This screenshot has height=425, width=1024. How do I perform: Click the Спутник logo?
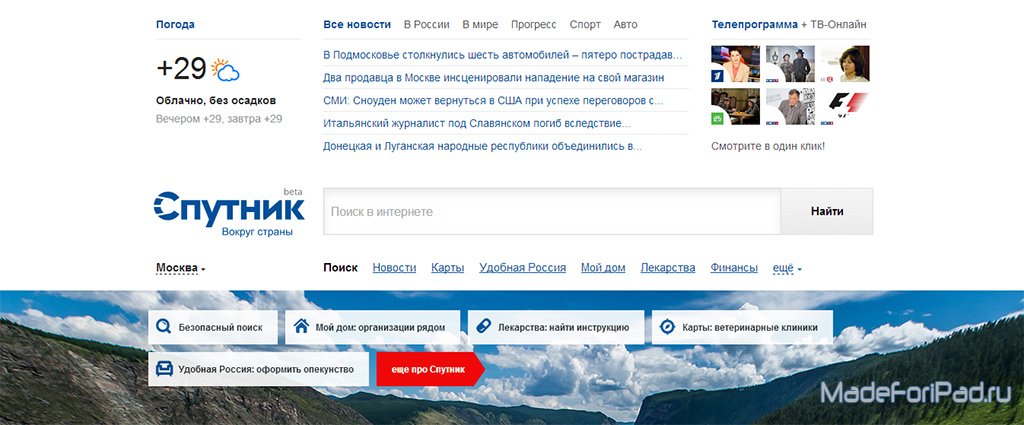pos(229,210)
